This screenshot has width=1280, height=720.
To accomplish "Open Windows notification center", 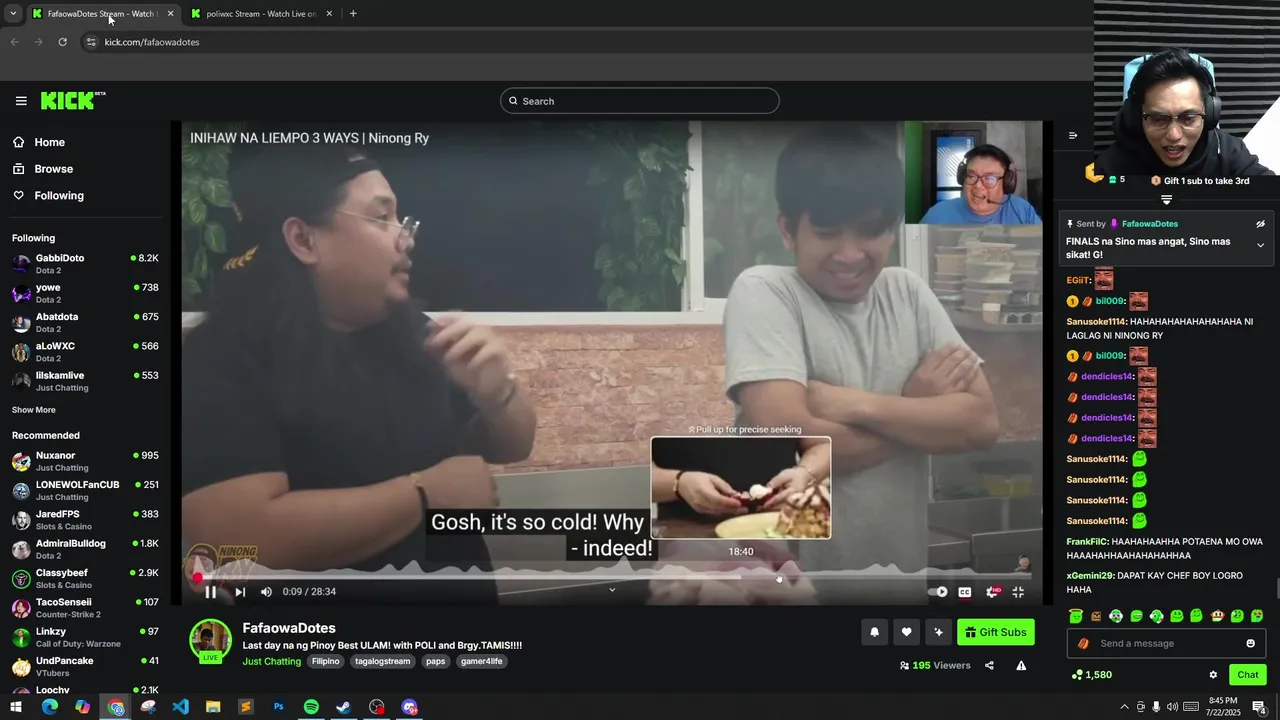I will tap(1259, 707).
